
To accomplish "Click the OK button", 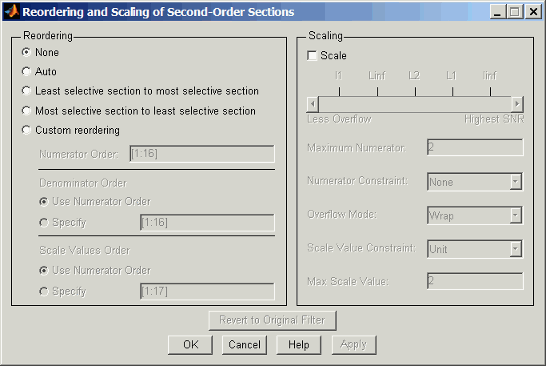I will [x=190, y=345].
